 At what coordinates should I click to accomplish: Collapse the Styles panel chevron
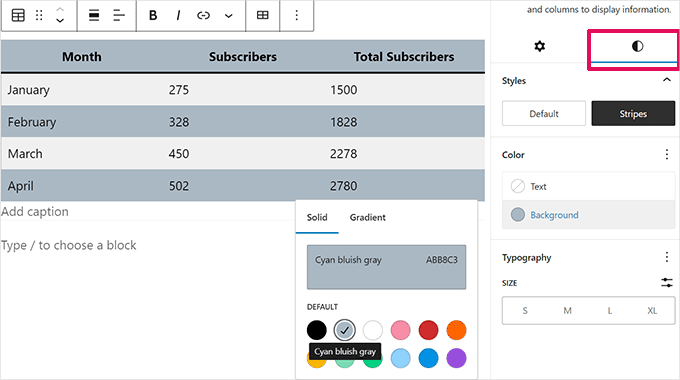click(x=667, y=80)
